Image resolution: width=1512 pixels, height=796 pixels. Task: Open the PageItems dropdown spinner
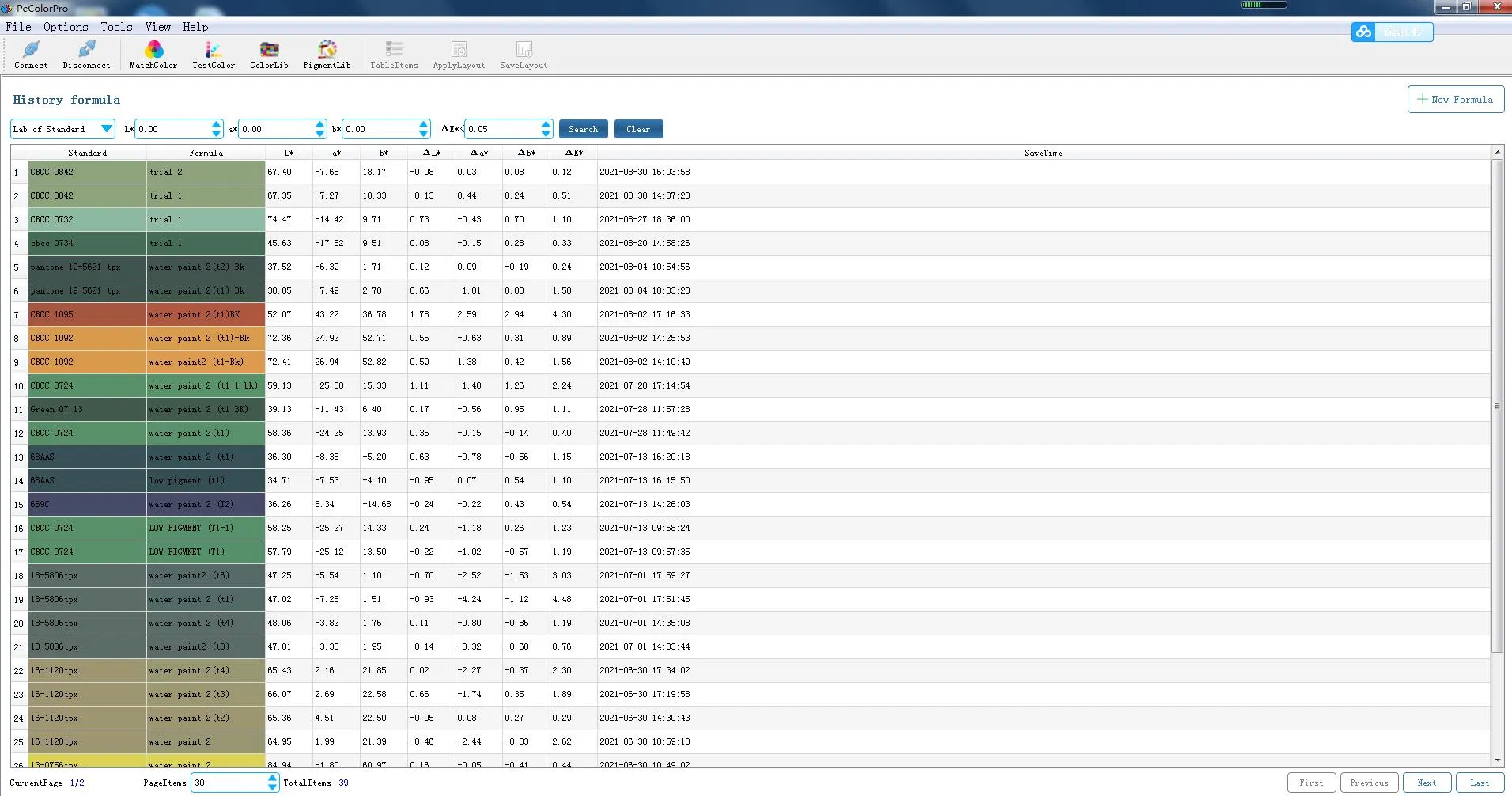(272, 783)
